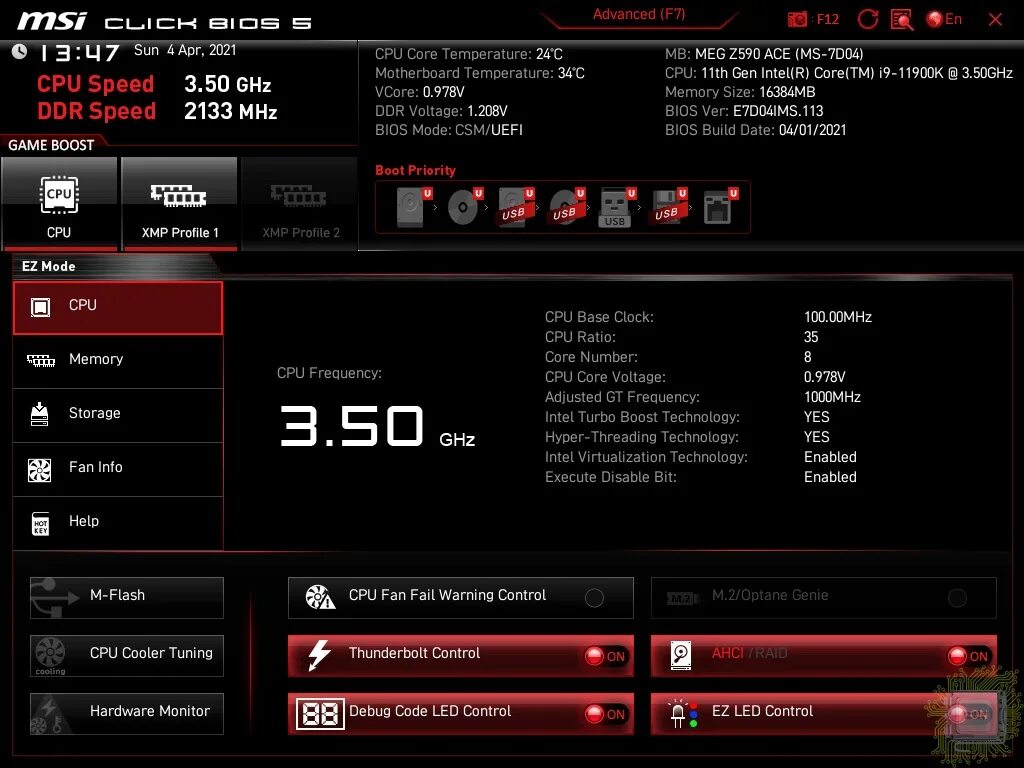This screenshot has height=768, width=1024.
Task: Click the reset/refresh circular arrow icon
Action: 867,20
